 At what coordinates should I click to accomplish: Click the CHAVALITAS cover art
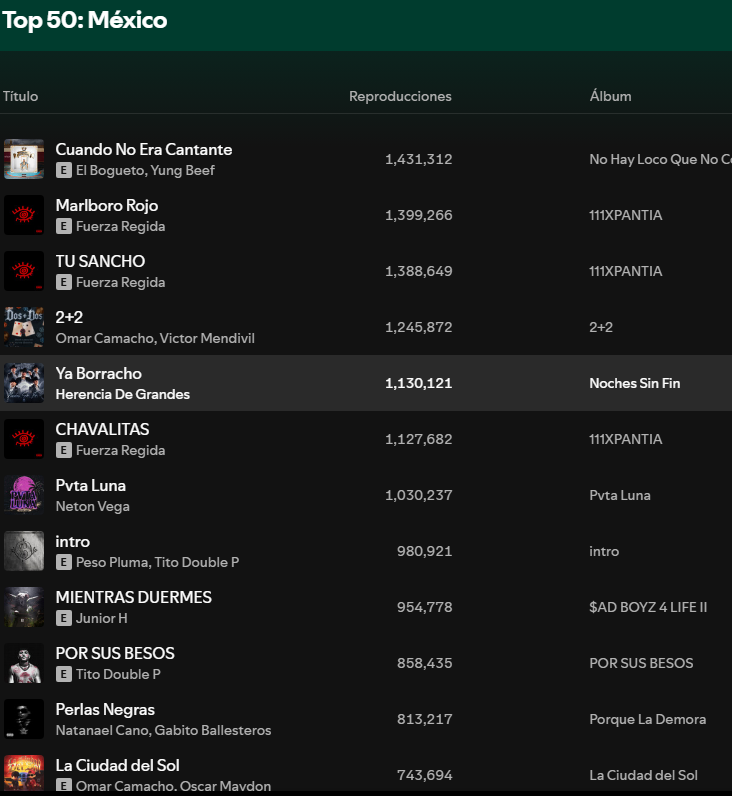(24, 439)
